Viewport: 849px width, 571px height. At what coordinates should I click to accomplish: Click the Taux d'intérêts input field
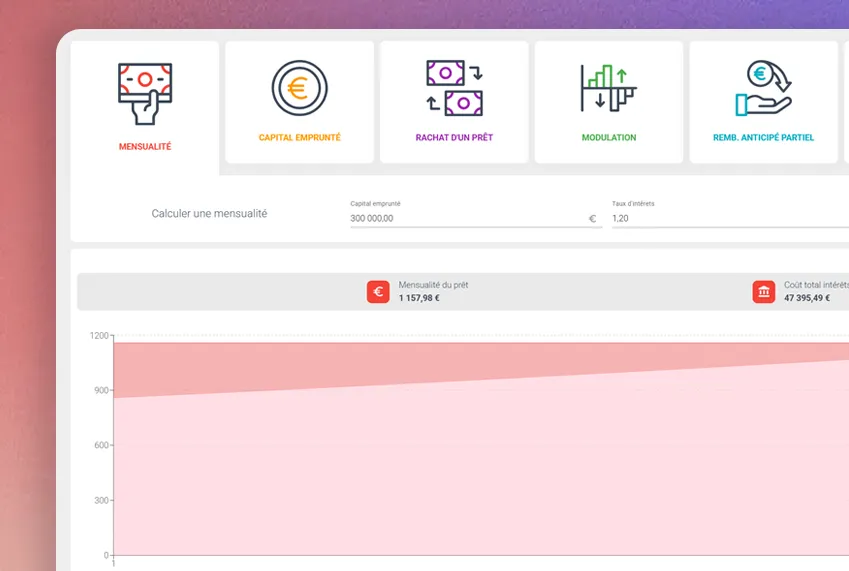(x=730, y=218)
